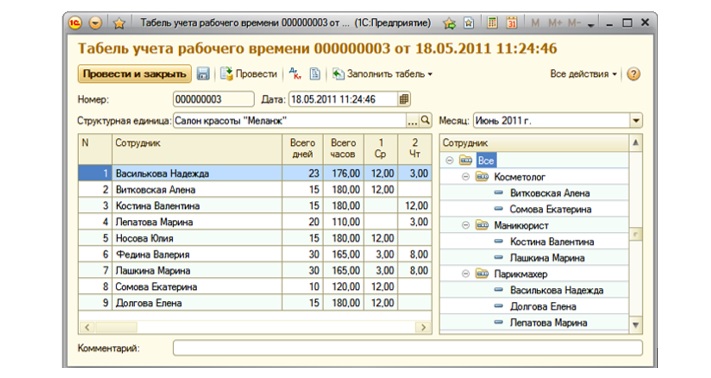Select 'Лашкина Марина' in employee tree
711x378 pixels.
click(547, 258)
